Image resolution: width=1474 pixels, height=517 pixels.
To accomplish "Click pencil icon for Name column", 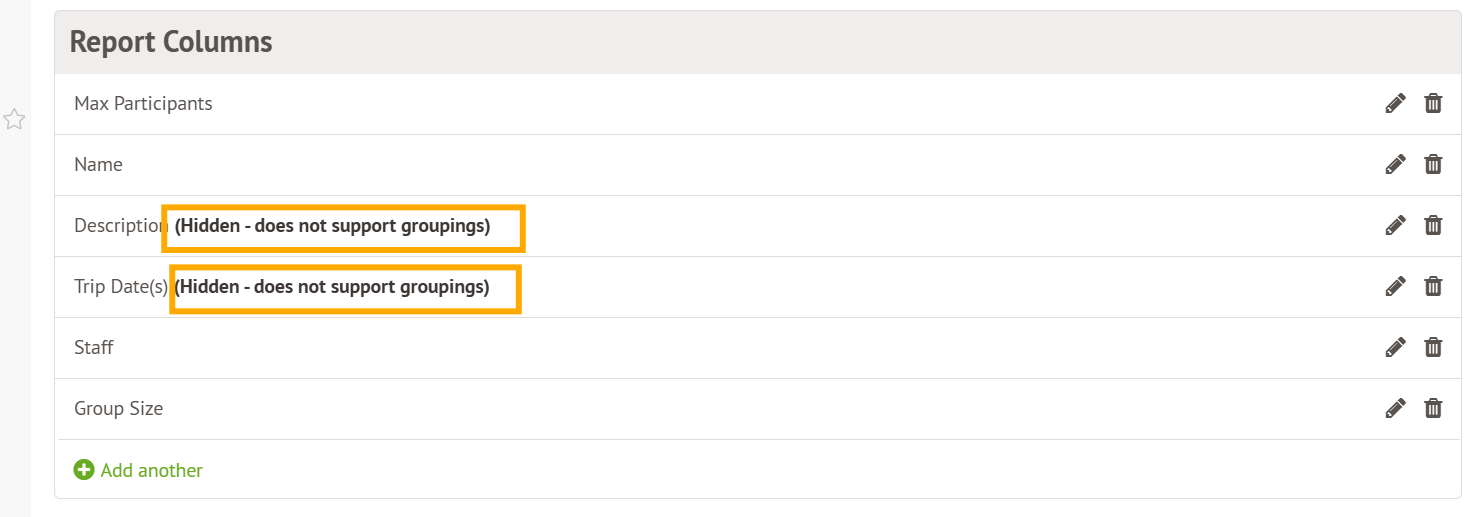I will 1395,165.
